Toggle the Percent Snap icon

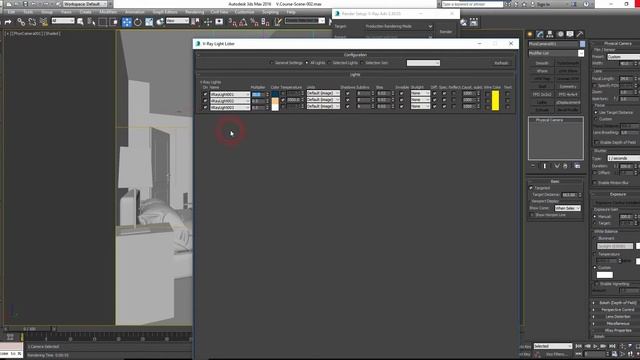coord(254,22)
